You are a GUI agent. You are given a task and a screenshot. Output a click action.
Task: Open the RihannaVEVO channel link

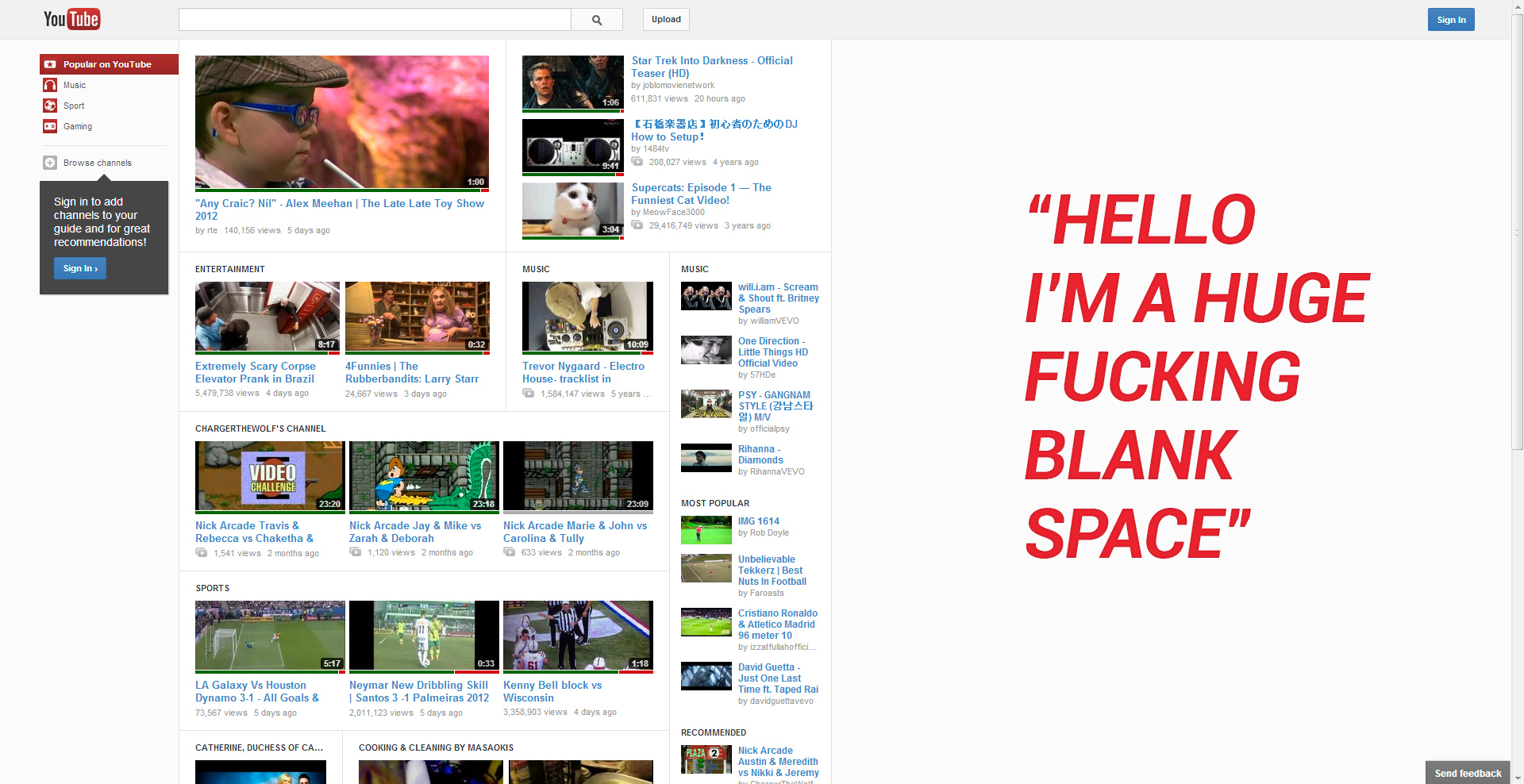point(777,471)
